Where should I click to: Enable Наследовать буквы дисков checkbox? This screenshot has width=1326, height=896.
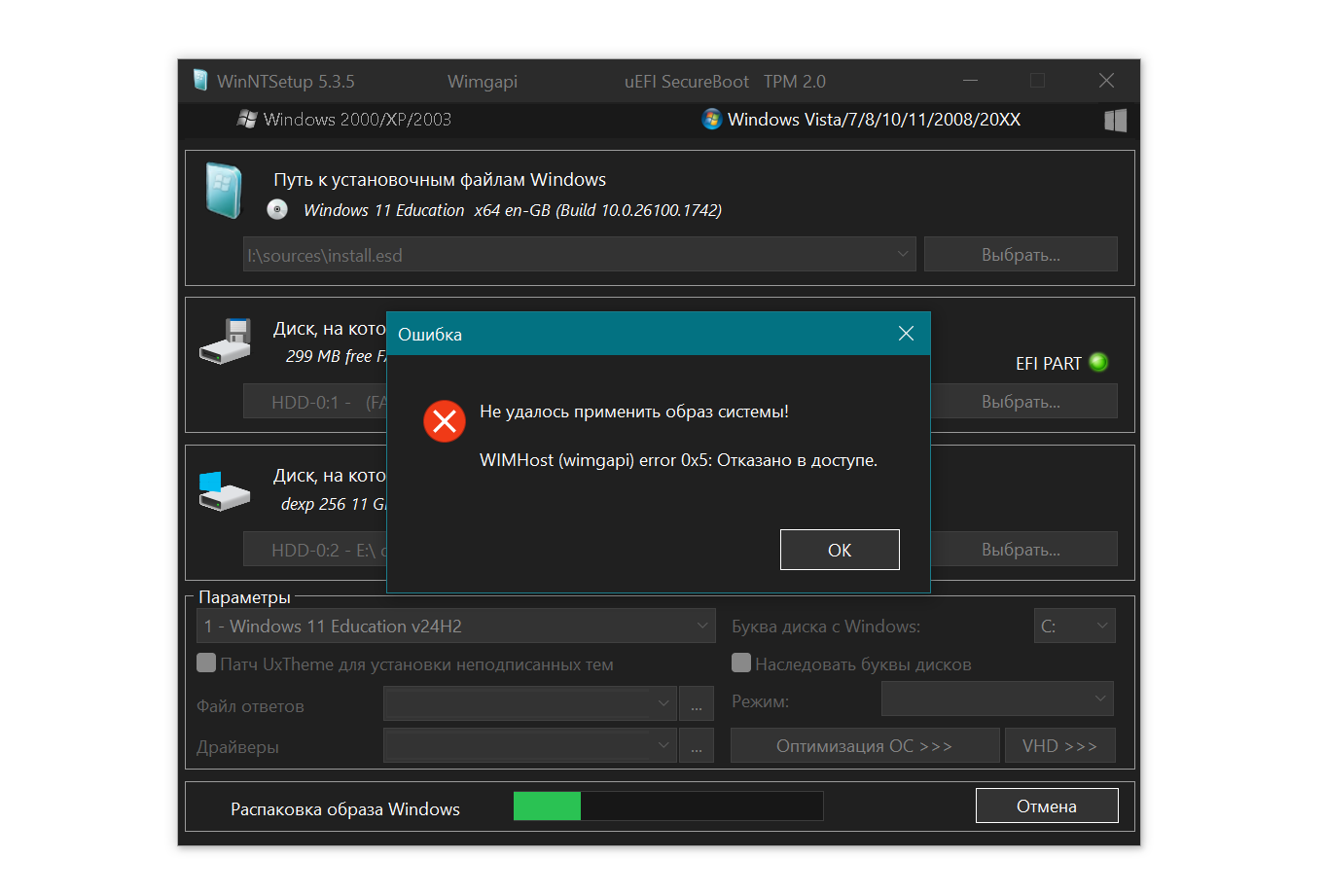[741, 663]
